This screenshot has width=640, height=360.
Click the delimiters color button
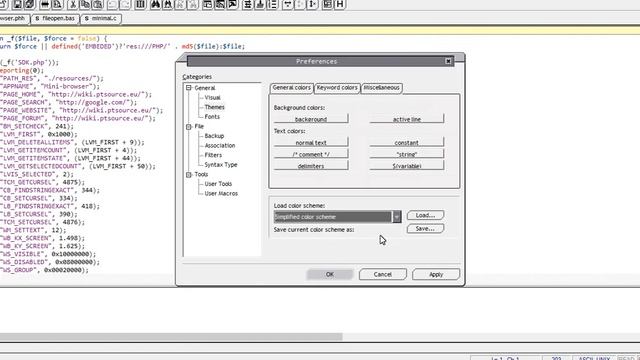pyautogui.click(x=311, y=166)
